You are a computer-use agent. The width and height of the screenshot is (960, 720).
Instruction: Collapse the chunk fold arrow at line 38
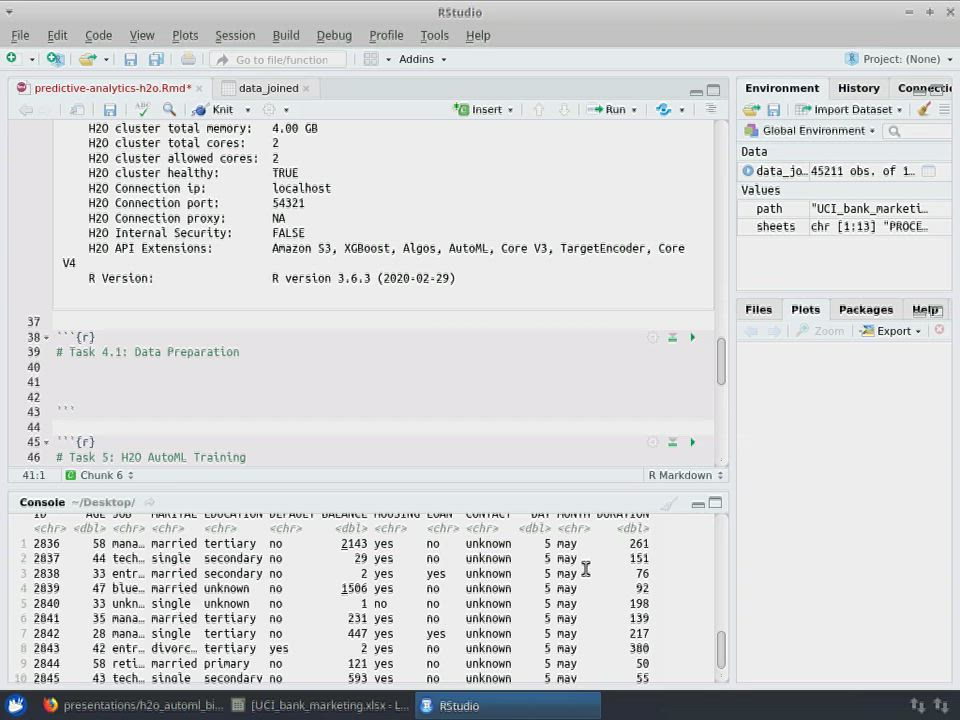click(x=46, y=338)
